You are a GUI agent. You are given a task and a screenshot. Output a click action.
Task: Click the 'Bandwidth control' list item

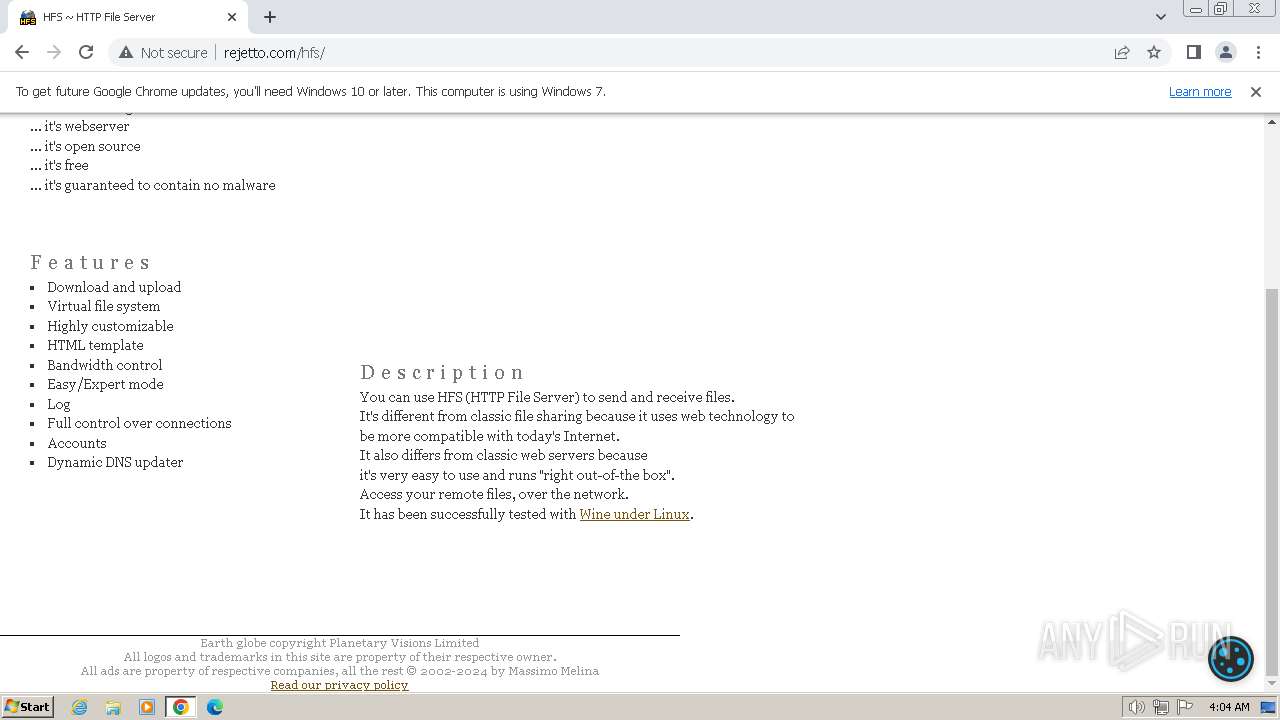(104, 365)
